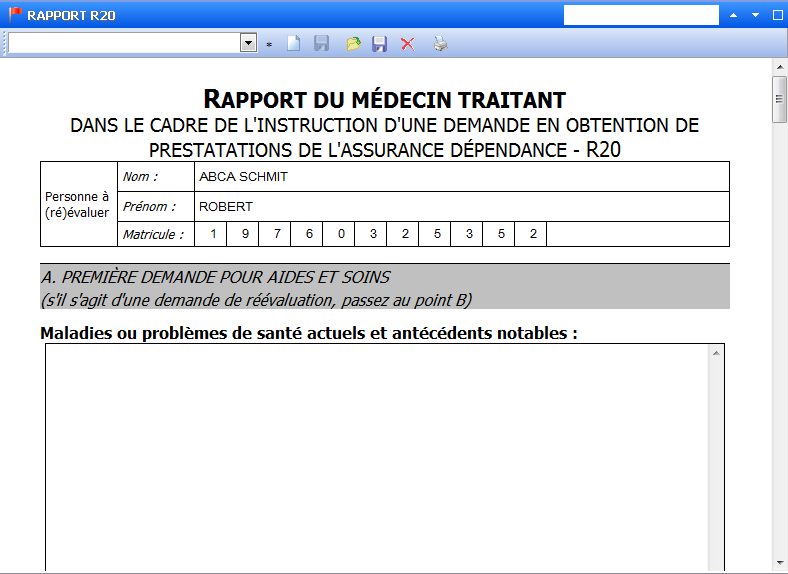Click the down triangle in the title bar
The height and width of the screenshot is (574, 788).
755,16
